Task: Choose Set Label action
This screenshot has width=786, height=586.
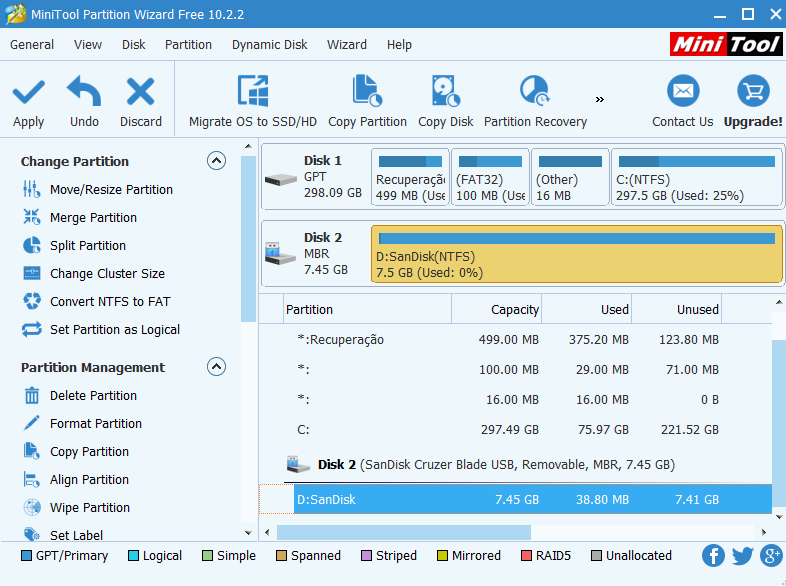Action: 63,535
